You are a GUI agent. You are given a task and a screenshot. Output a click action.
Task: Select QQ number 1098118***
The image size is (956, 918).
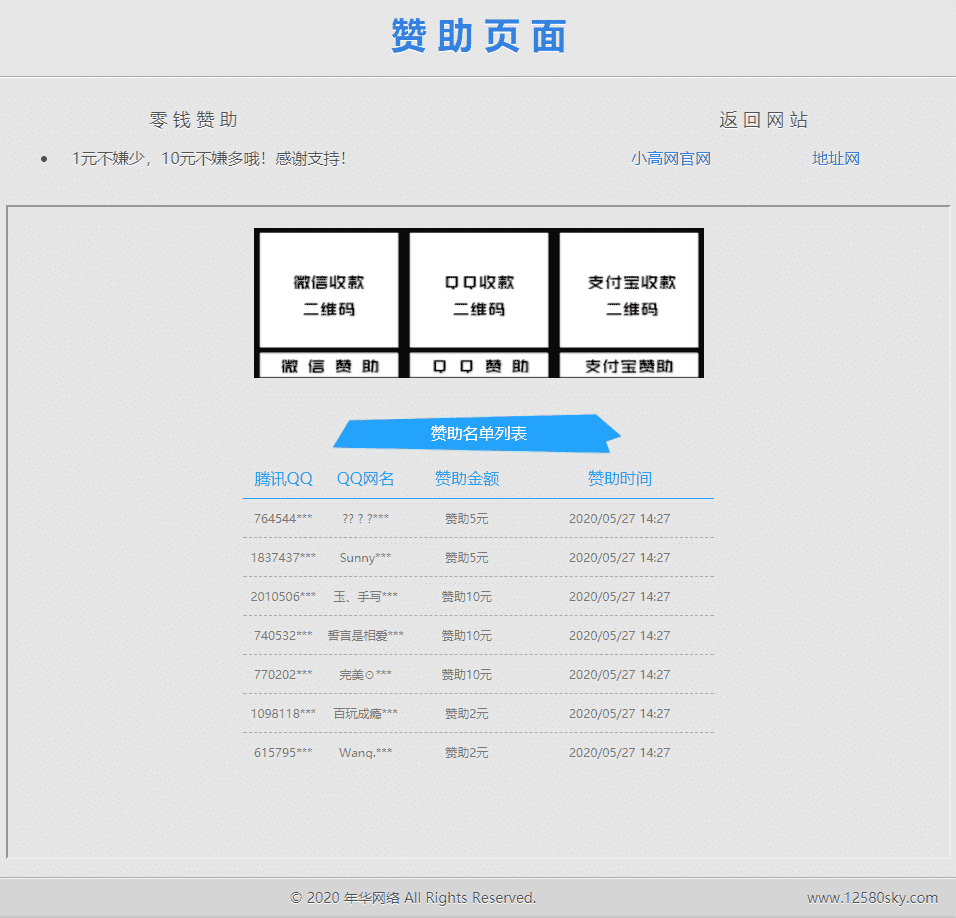[283, 714]
